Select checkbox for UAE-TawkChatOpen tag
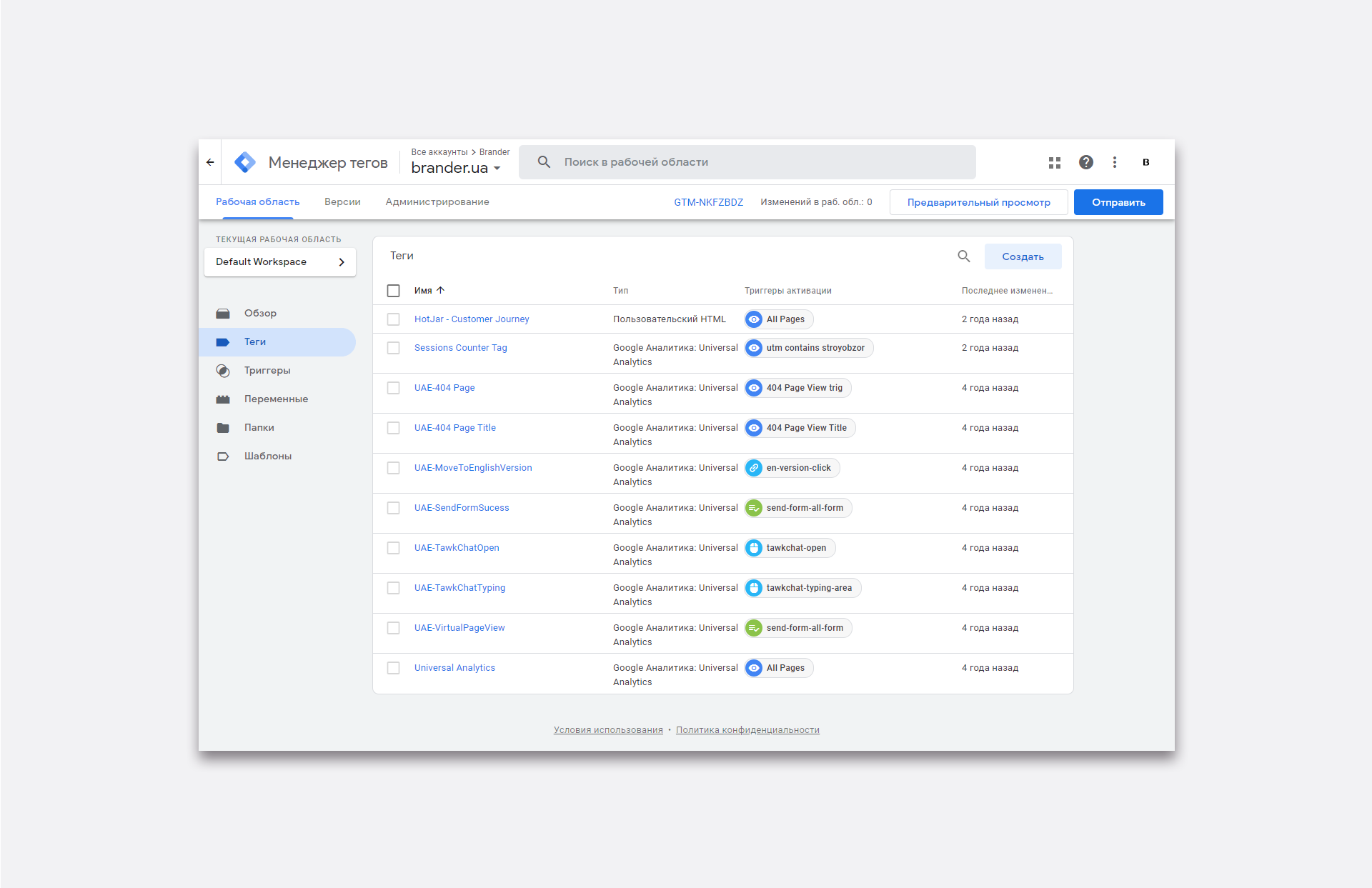The width and height of the screenshot is (1372, 888). click(393, 548)
